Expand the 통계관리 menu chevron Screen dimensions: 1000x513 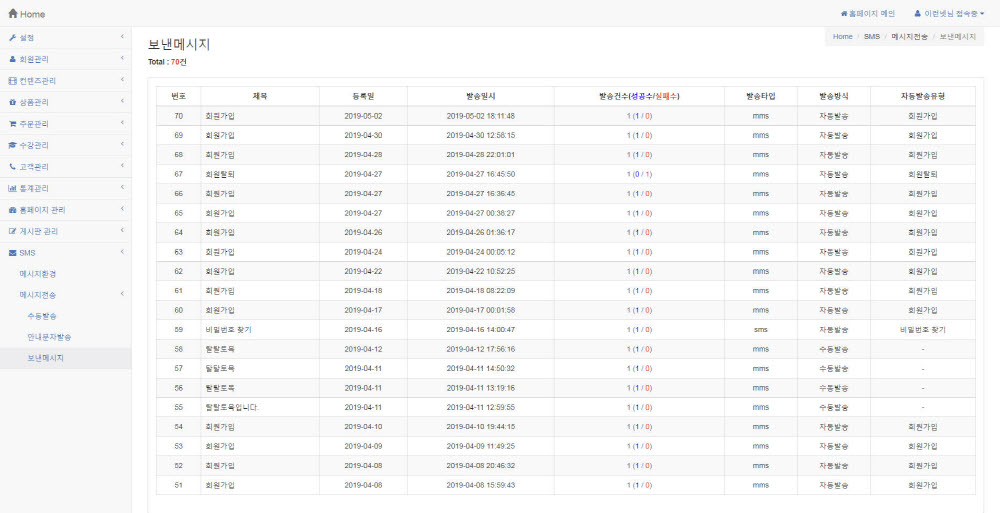pyautogui.click(x=122, y=188)
